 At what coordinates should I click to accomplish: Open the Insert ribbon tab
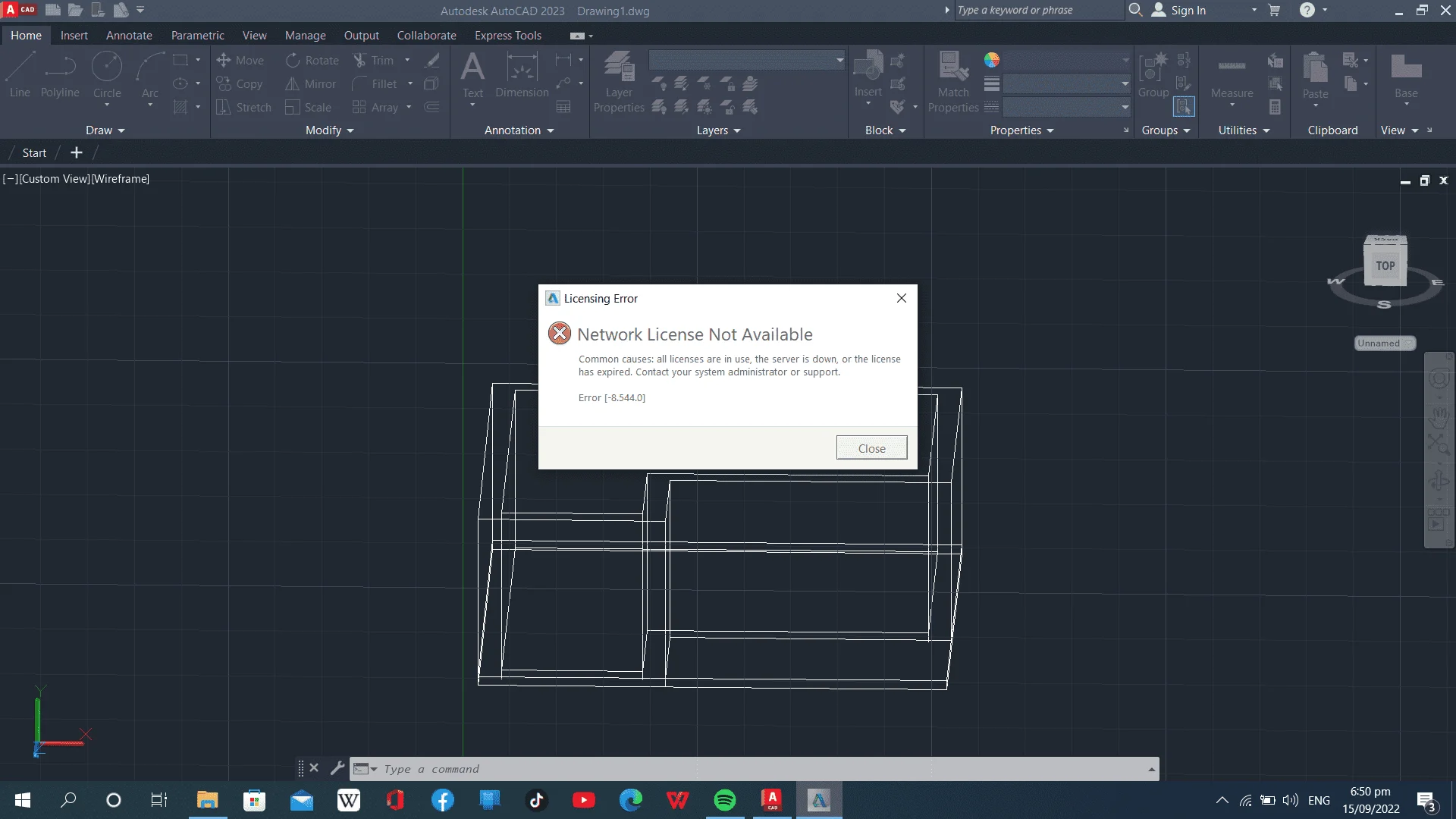74,36
